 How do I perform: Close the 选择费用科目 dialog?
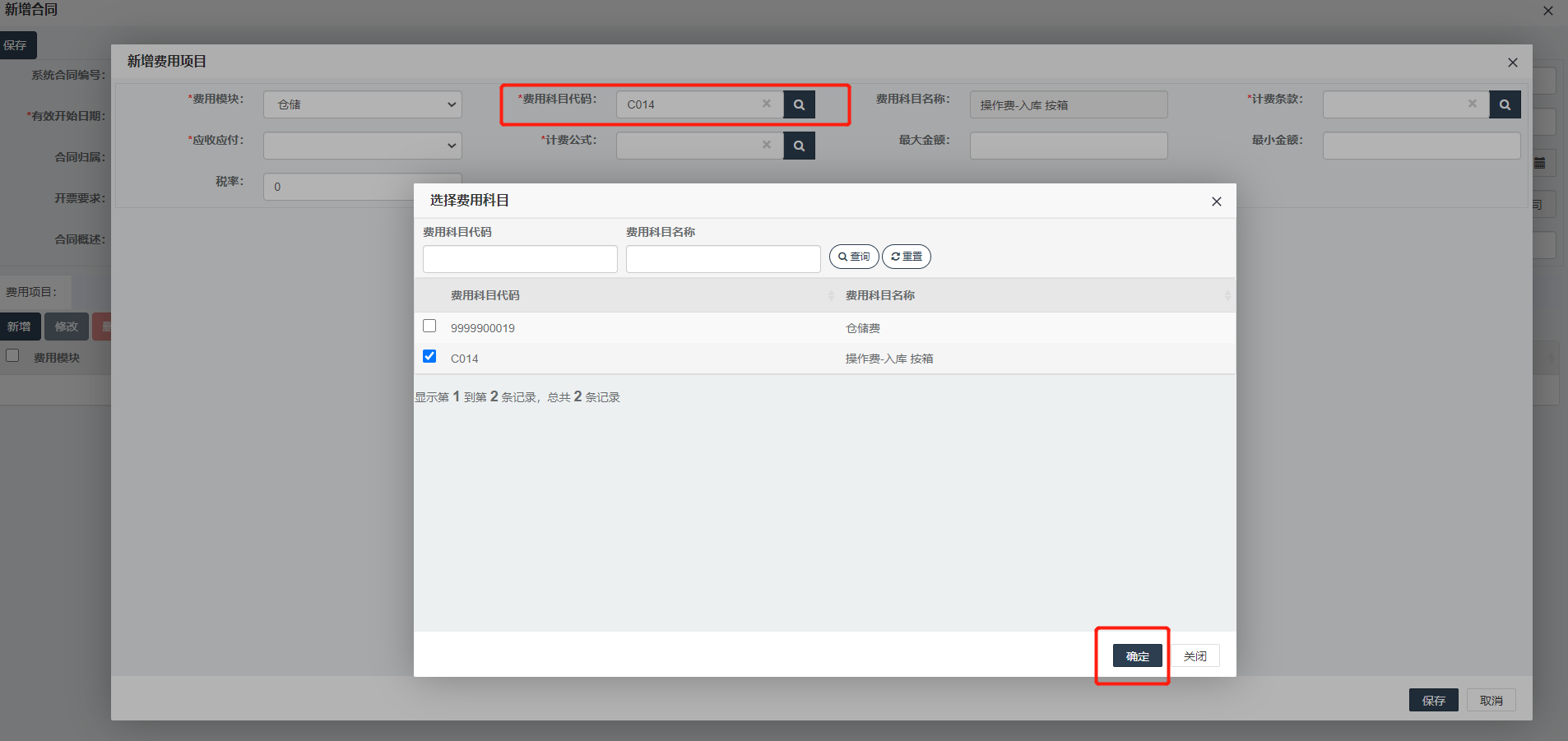click(x=1217, y=201)
